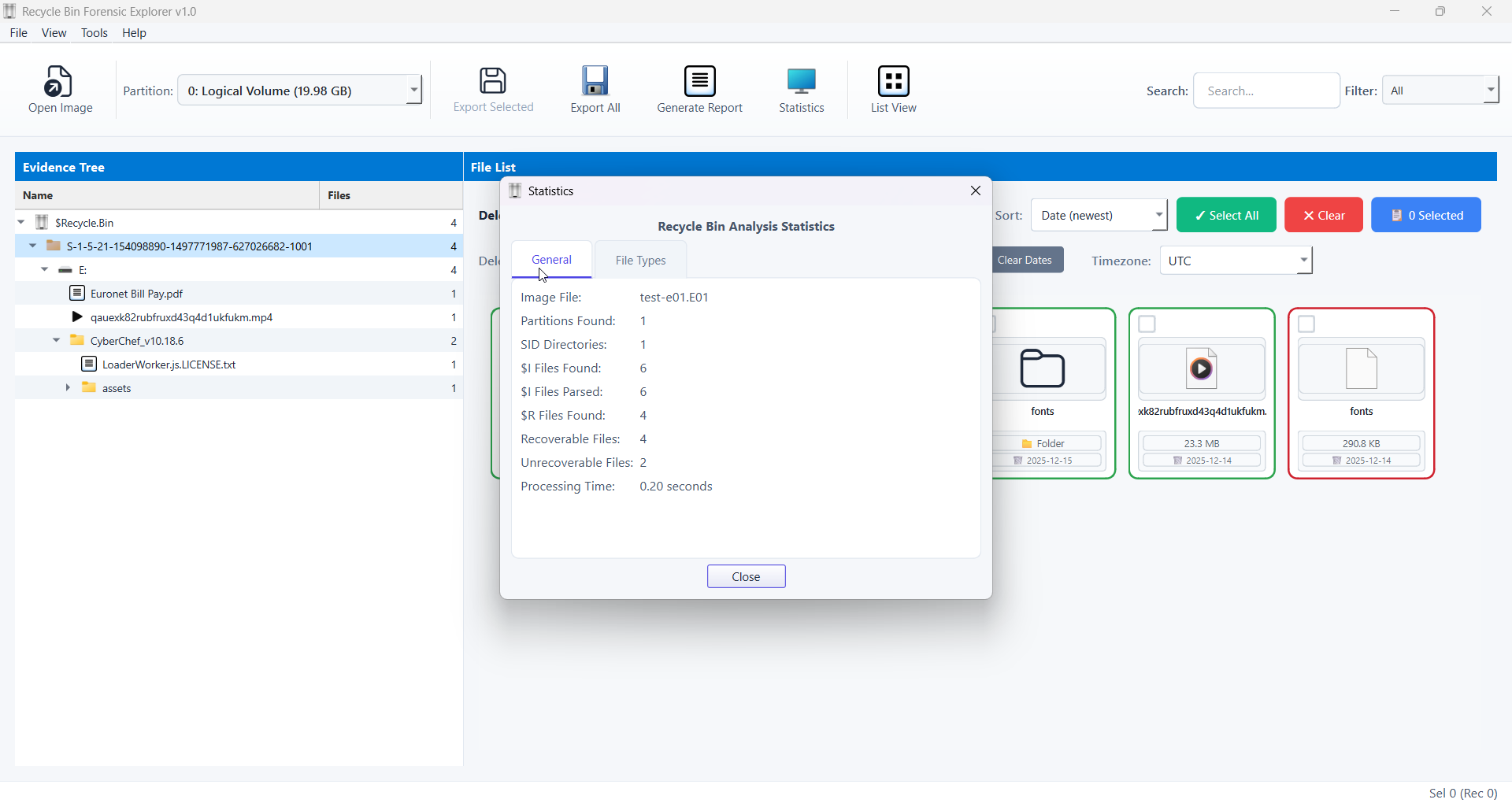This screenshot has width=1512, height=803.
Task: Check the box on the mp4 file card
Action: 1147,324
